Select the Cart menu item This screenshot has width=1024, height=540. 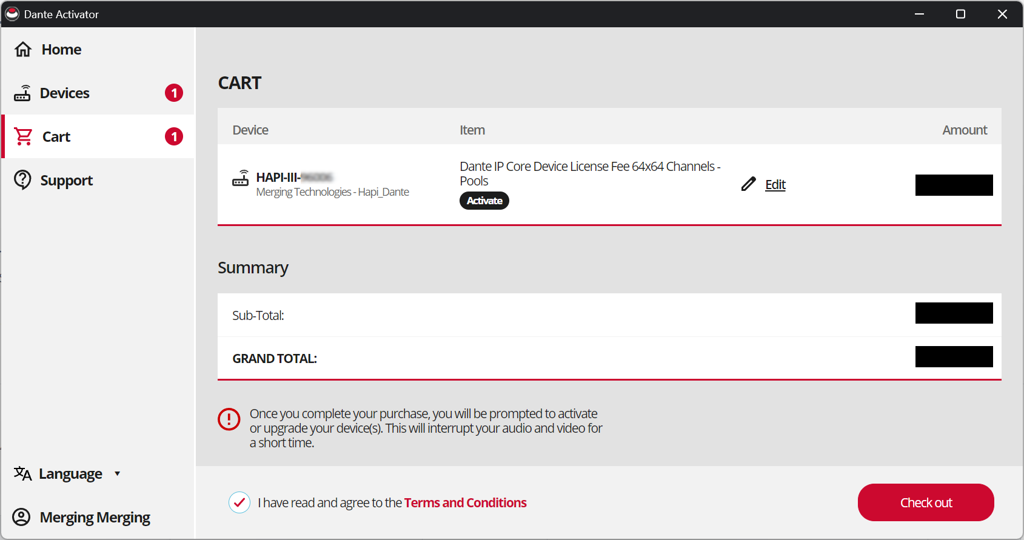pyautogui.click(x=56, y=136)
